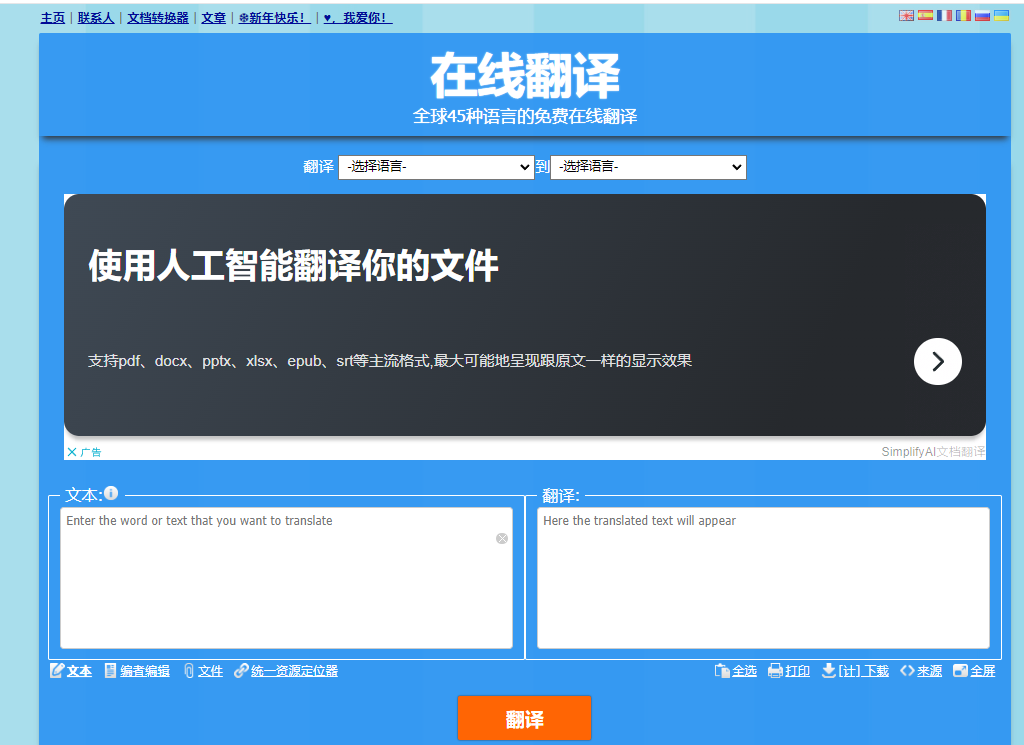Switch site language via the UK flag
Screen dimensions: 1024x745
(906, 16)
